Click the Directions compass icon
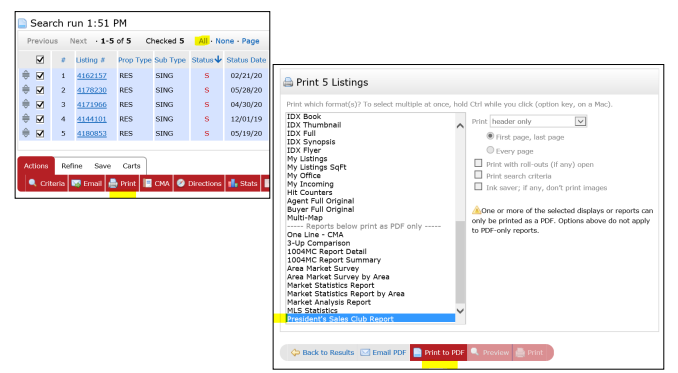 click(181, 183)
